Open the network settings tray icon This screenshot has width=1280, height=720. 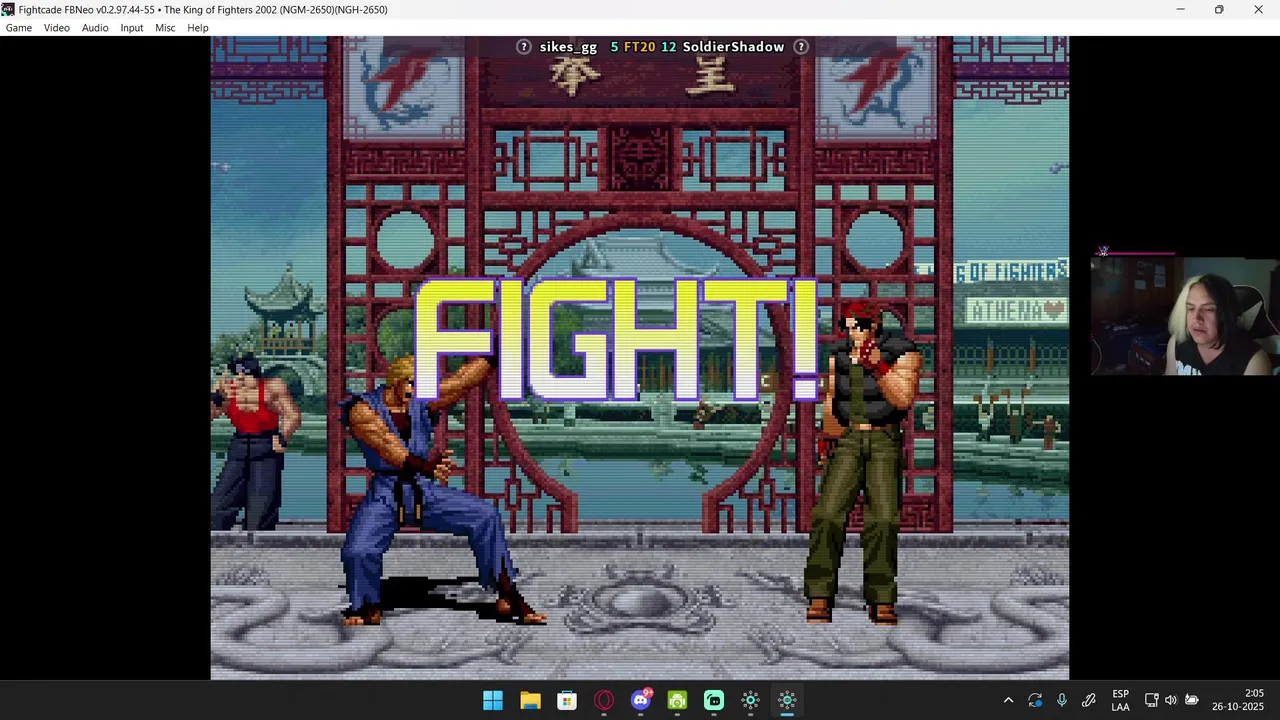(x=1151, y=700)
